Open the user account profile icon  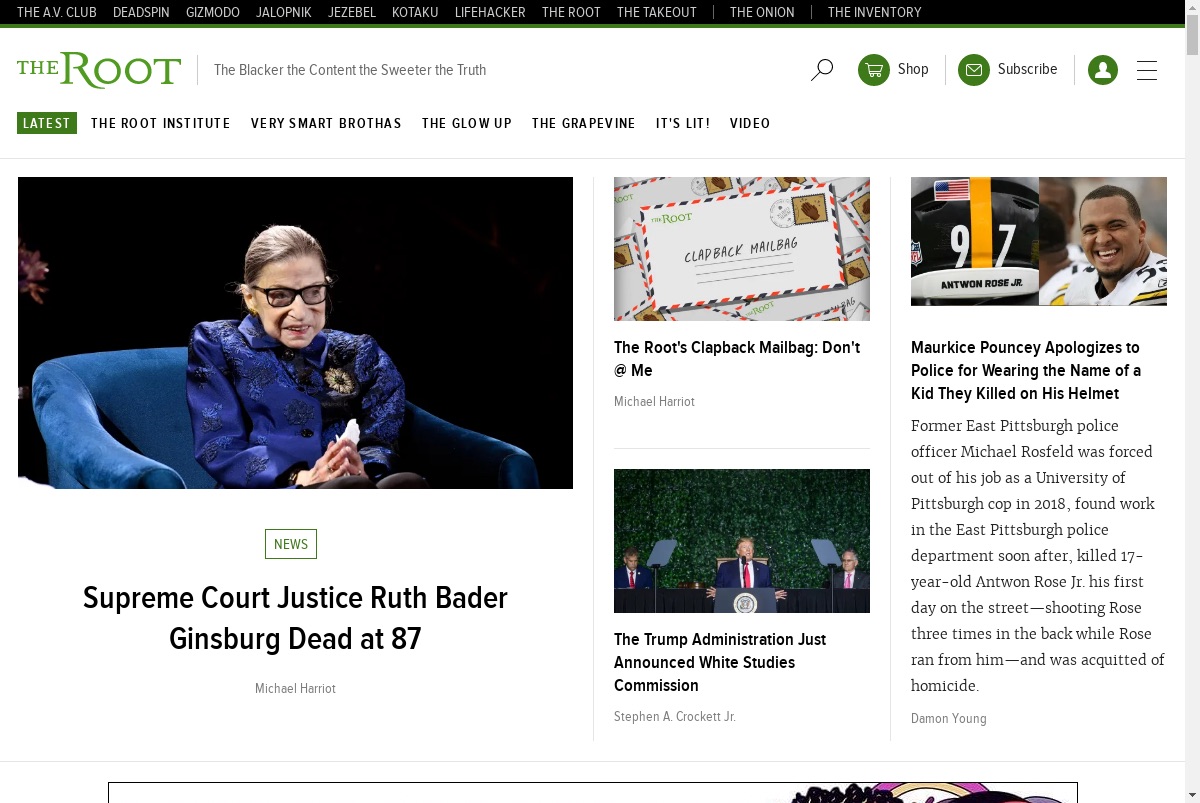pyautogui.click(x=1103, y=70)
